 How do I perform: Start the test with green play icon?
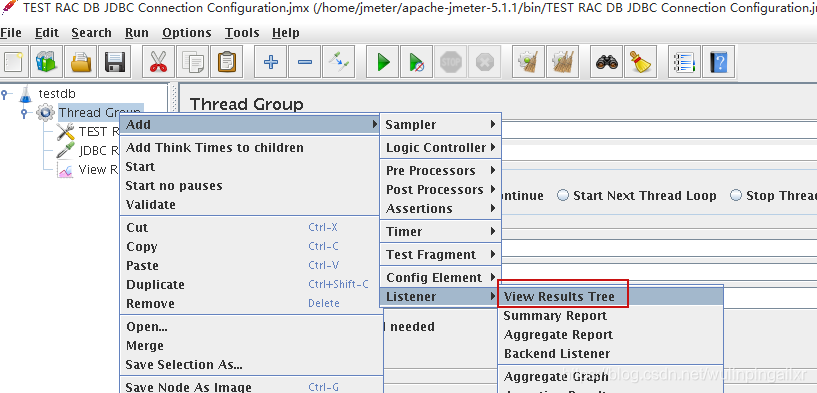pos(383,62)
